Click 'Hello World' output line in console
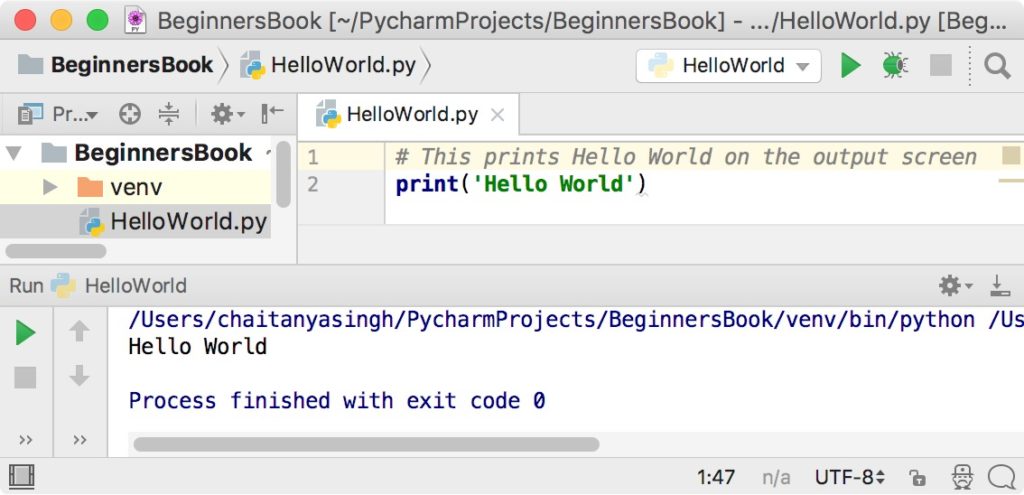1024x495 pixels. (198, 346)
